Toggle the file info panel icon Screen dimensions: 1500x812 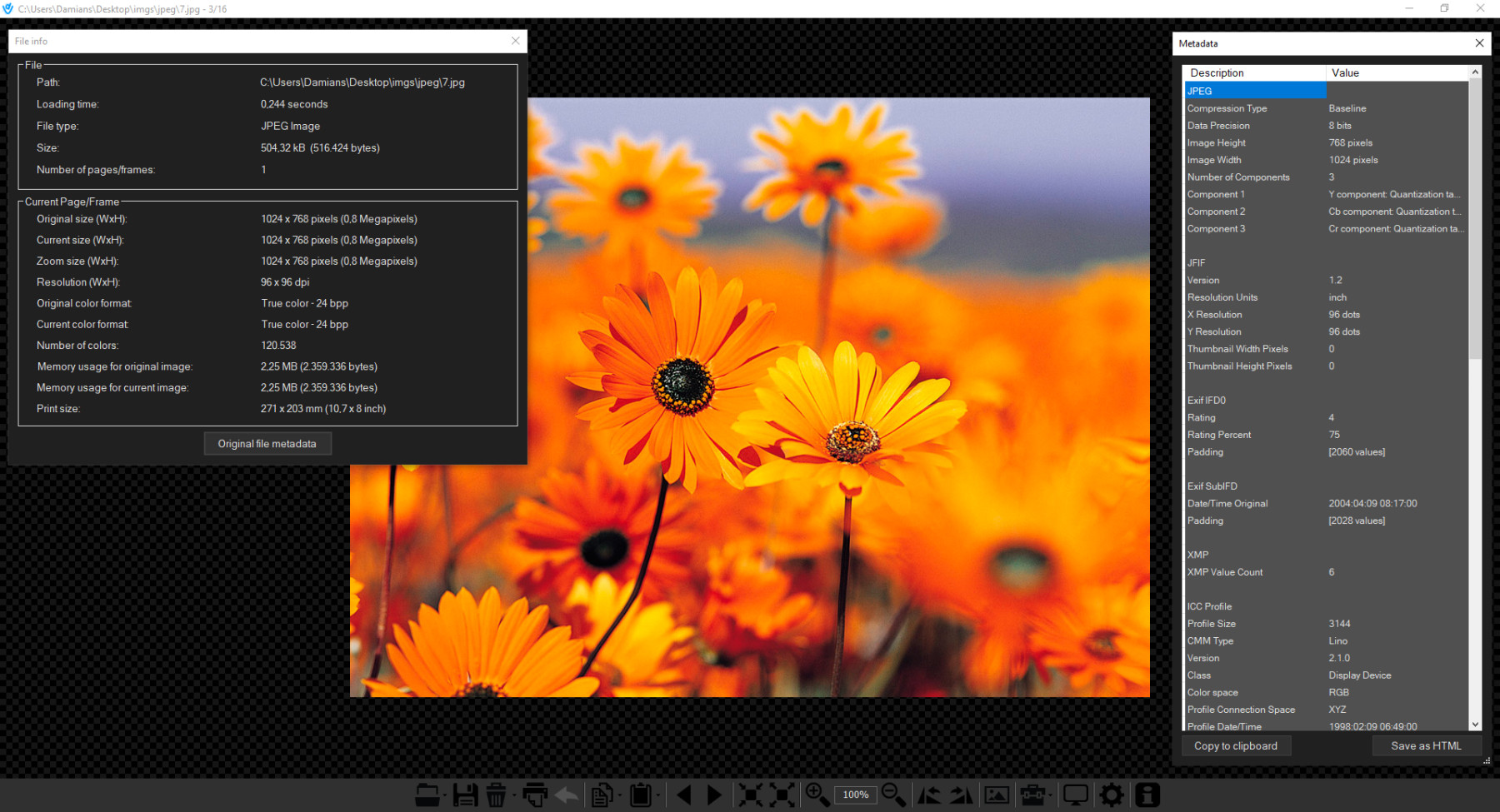1147,795
